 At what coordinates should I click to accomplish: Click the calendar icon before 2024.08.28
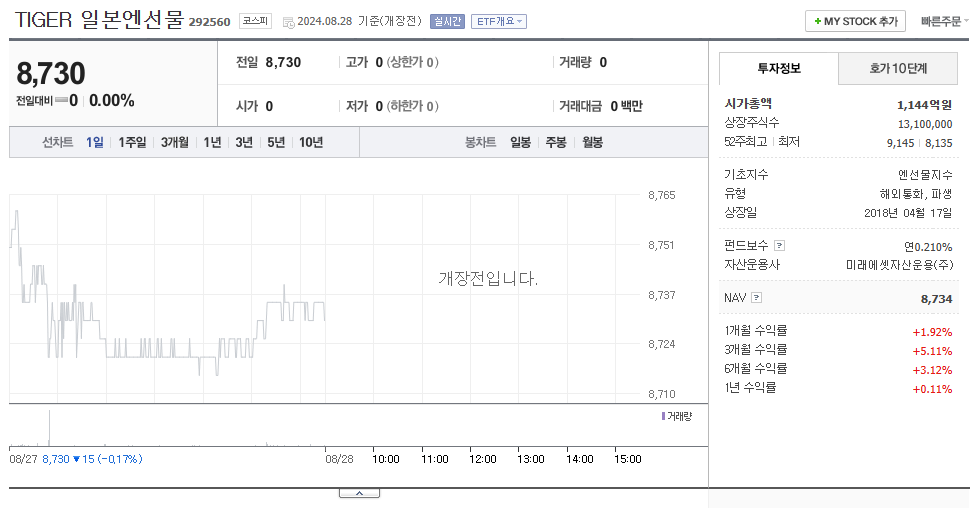(x=288, y=22)
